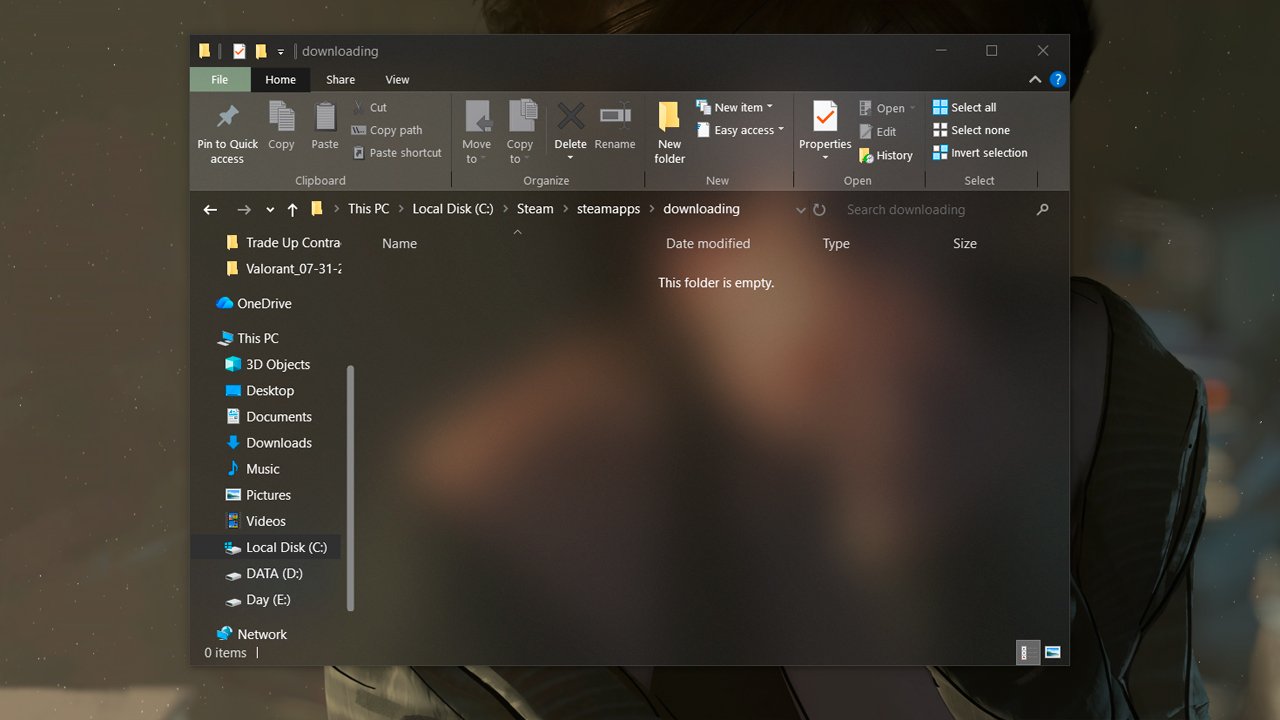Open the File tab
This screenshot has width=1280, height=720.
[x=220, y=80]
